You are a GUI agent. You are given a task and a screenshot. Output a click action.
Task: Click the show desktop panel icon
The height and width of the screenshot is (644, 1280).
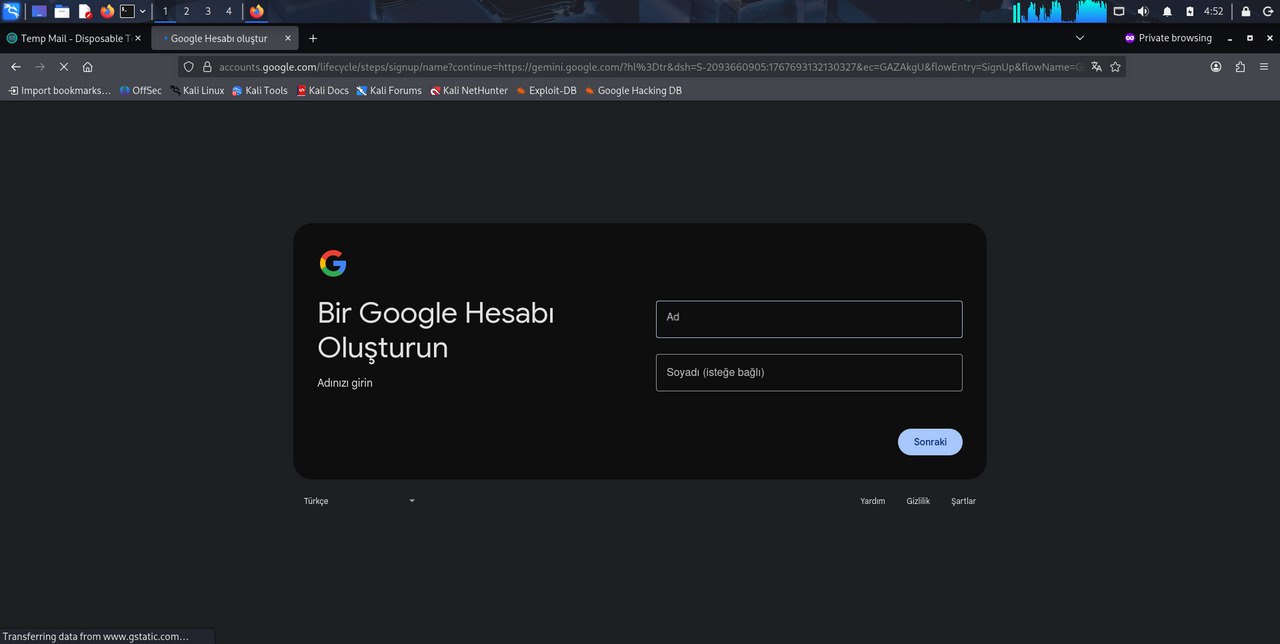[39, 11]
